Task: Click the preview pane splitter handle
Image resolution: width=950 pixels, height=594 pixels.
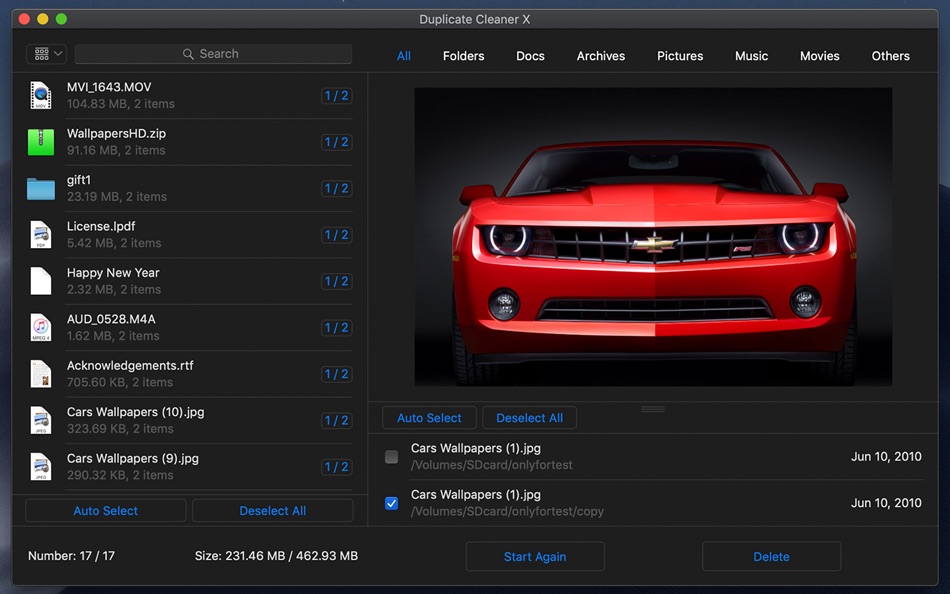Action: click(653, 409)
